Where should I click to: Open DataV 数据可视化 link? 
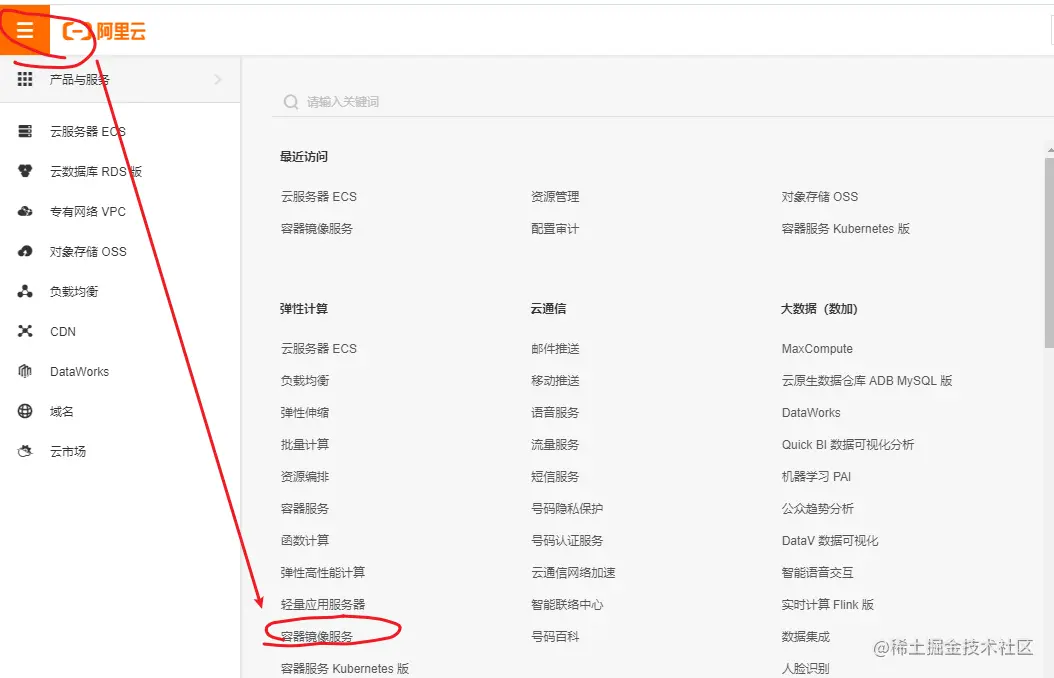click(x=829, y=540)
